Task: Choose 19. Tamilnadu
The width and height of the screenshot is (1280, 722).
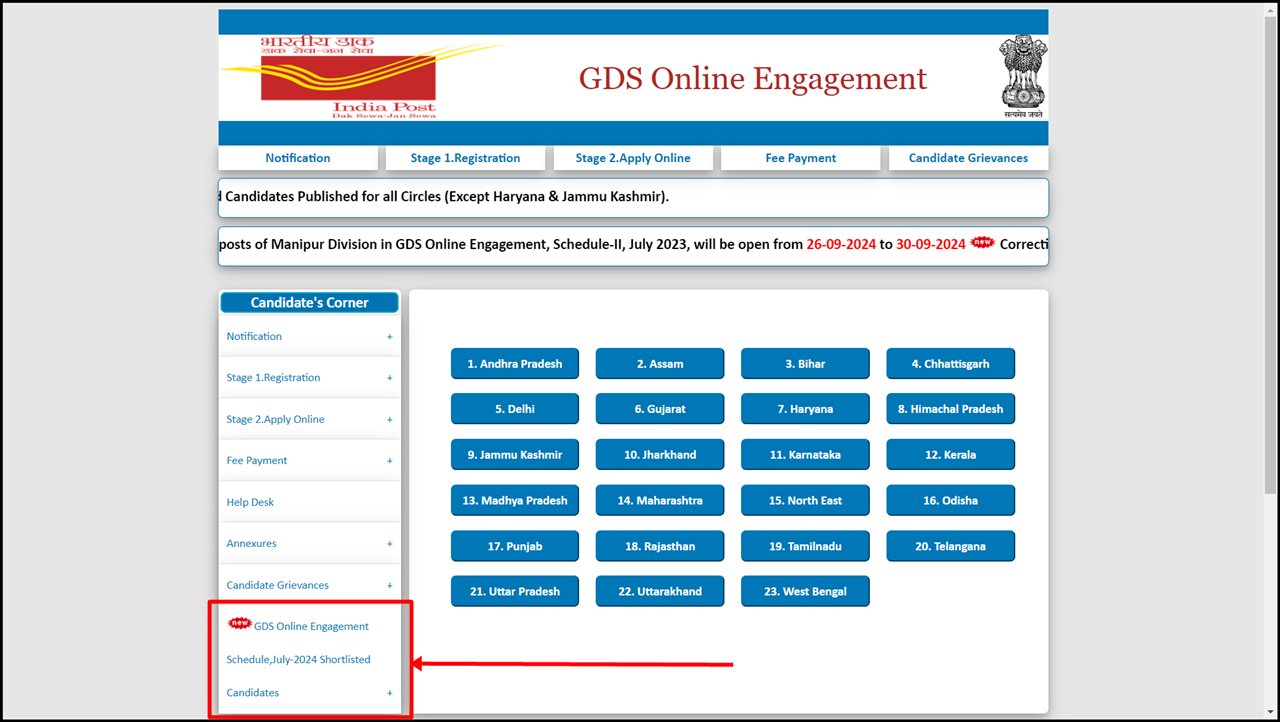Action: coord(805,546)
